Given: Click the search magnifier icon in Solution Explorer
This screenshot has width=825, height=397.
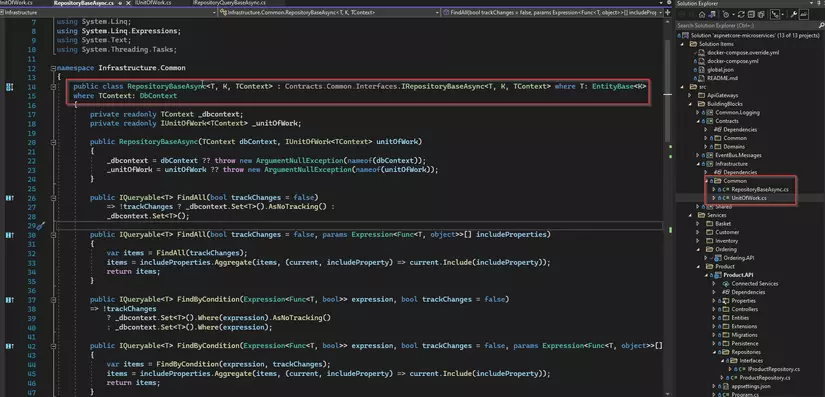Looking at the screenshot, I should pos(822,25).
